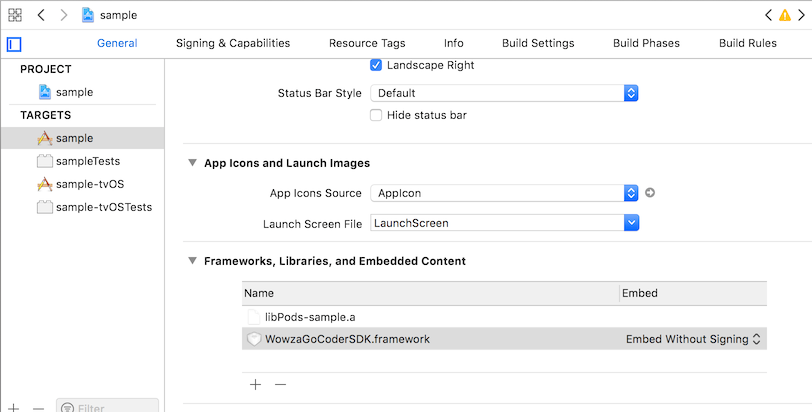Viewport: 812px width, 412px height.
Task: Select the sampleTests target
Action: tap(88, 161)
